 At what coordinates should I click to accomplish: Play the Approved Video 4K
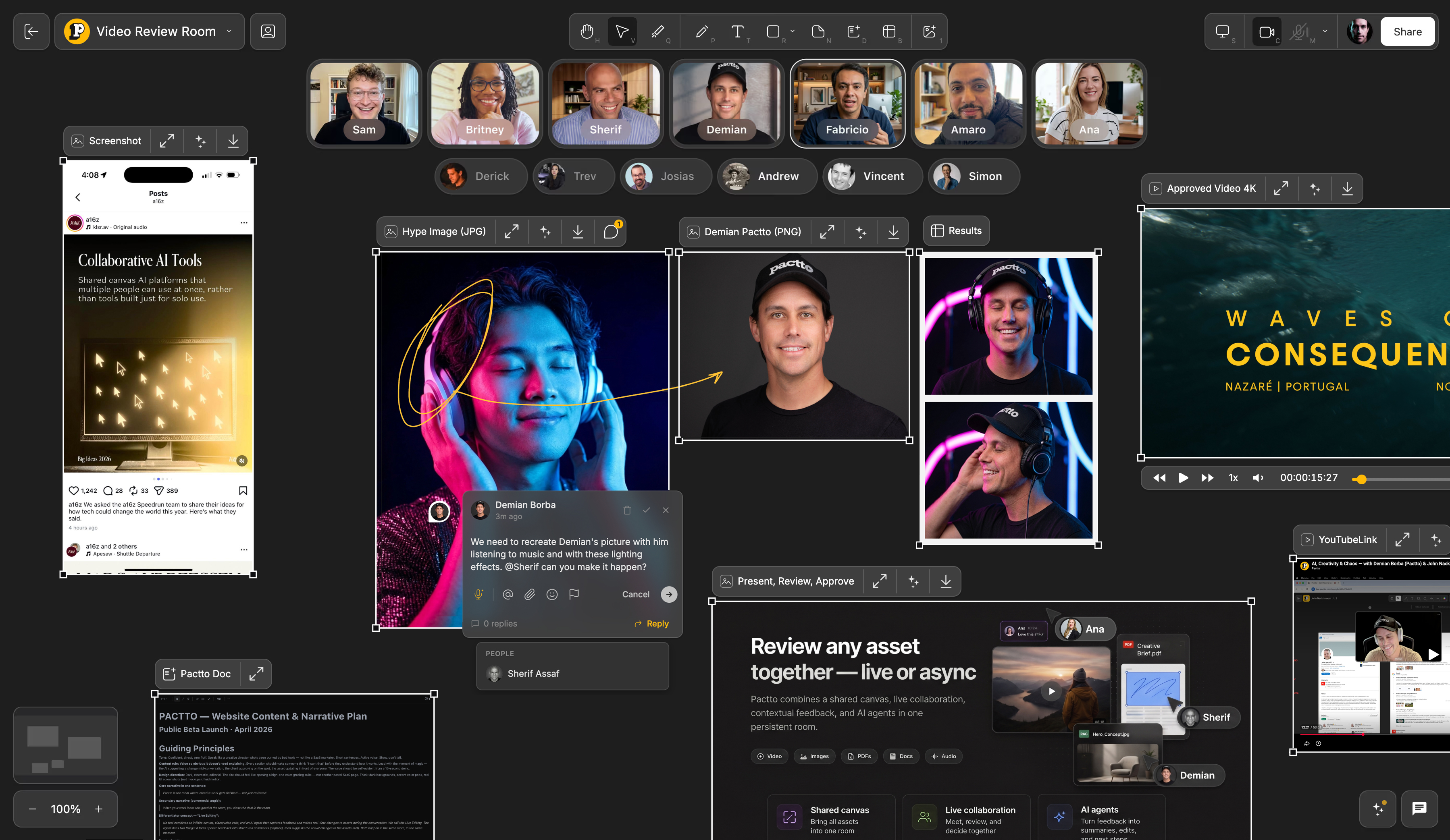1183,478
